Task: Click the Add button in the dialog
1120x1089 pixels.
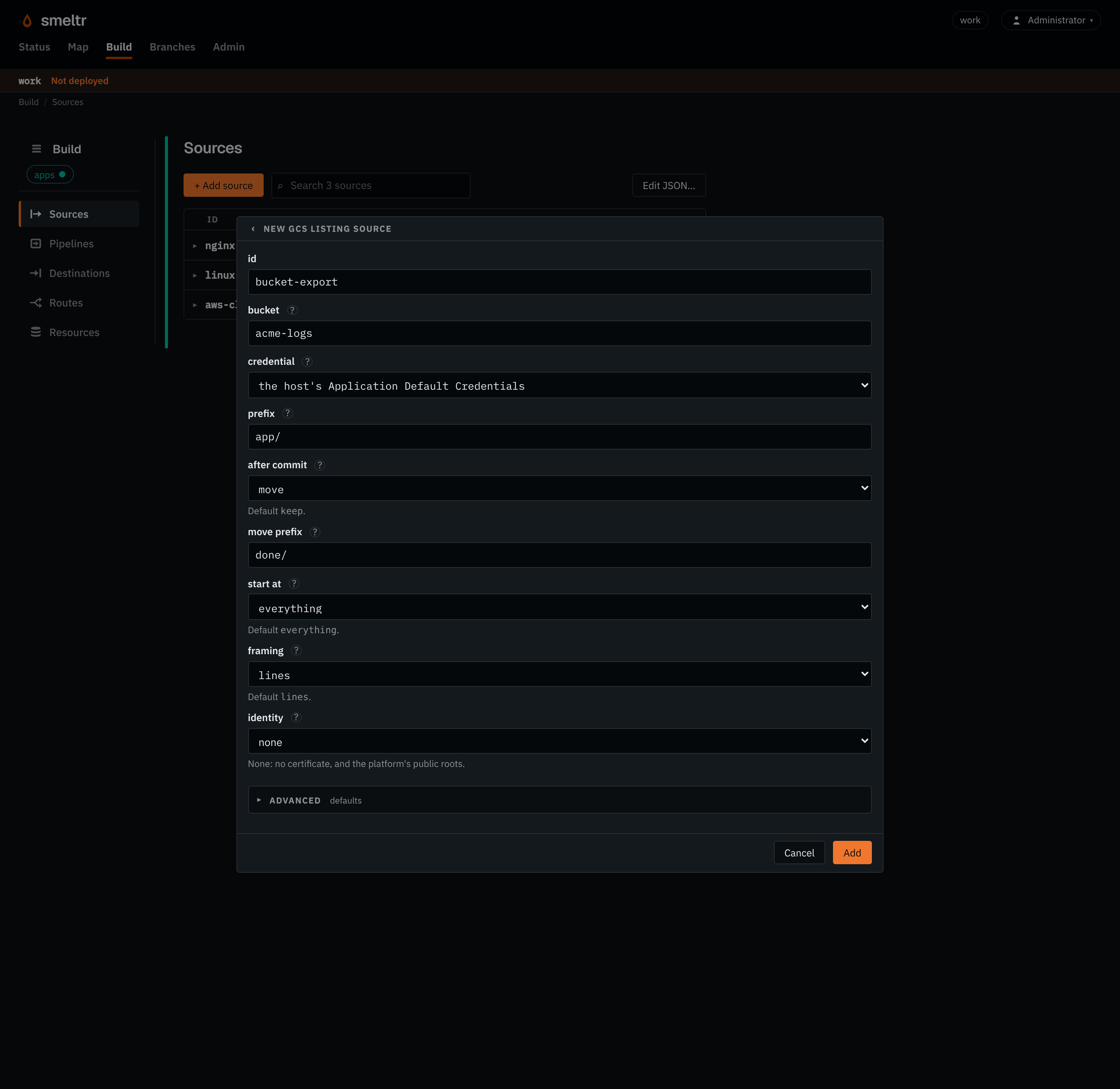Action: 852,853
